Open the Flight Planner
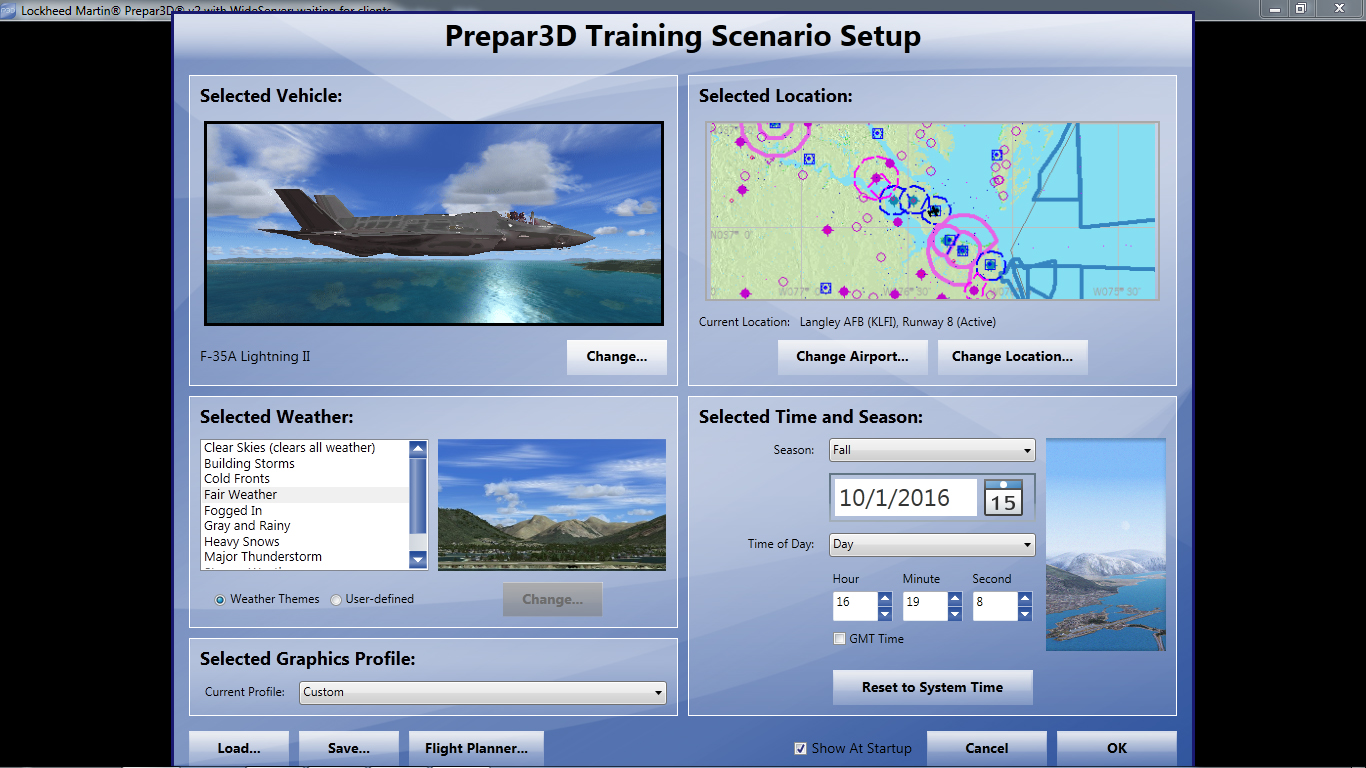The image size is (1366, 768). pyautogui.click(x=476, y=748)
